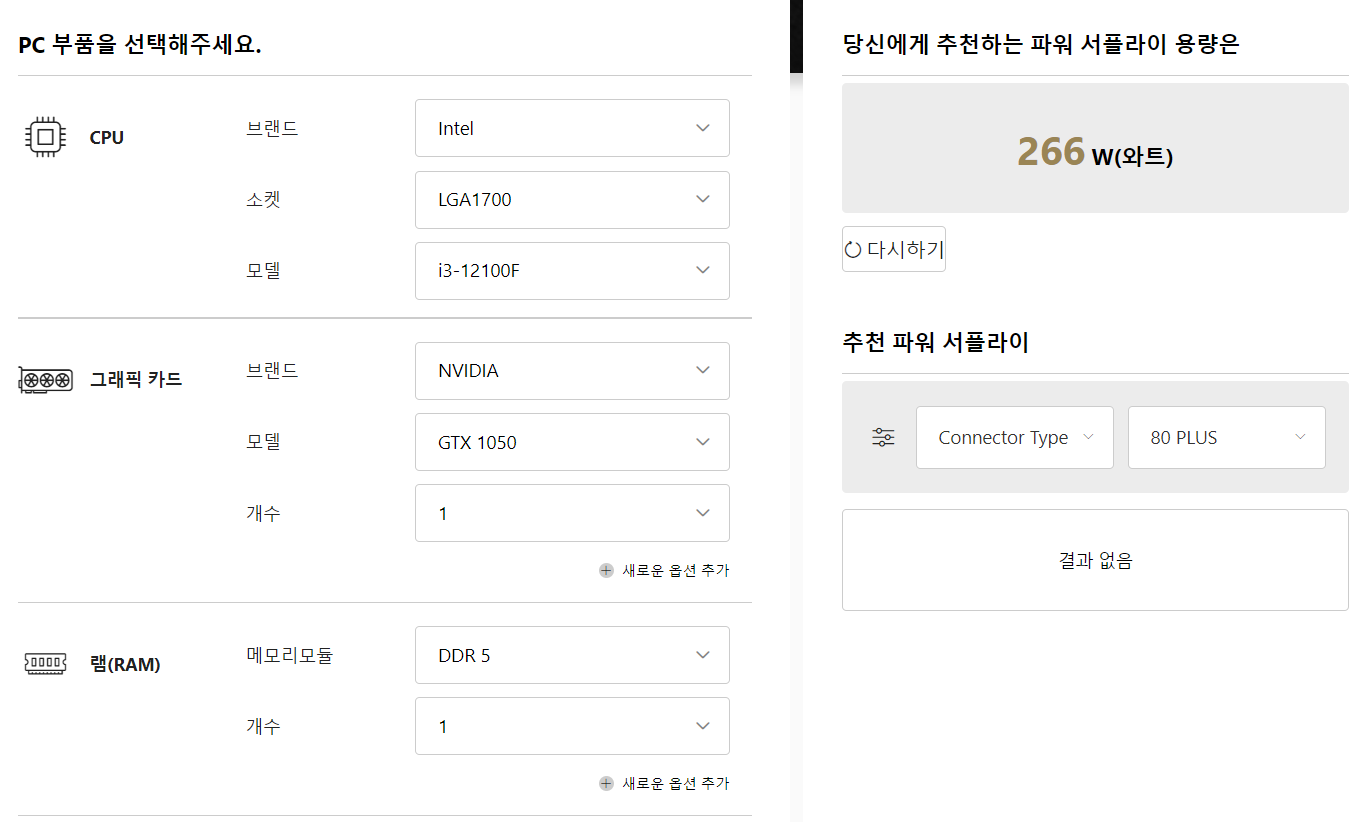1370x822 pixels.
Task: Select the DDR 5 memory module dropdown
Action: (572, 655)
